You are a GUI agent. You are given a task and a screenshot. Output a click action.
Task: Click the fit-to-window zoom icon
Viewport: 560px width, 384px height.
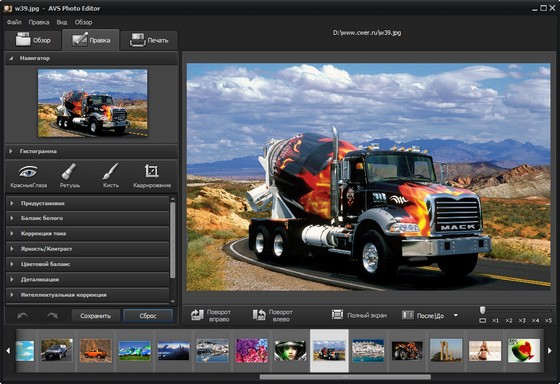click(x=482, y=321)
